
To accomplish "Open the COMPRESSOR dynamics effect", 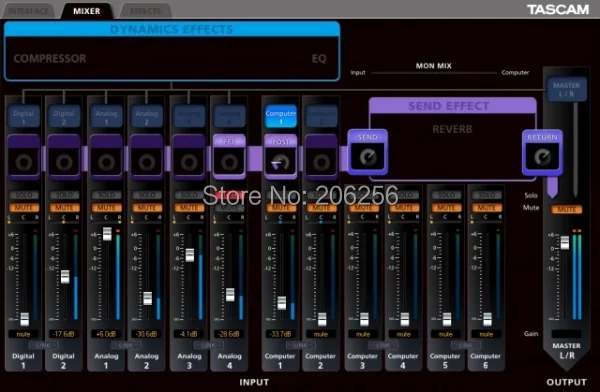I will [x=50, y=59].
